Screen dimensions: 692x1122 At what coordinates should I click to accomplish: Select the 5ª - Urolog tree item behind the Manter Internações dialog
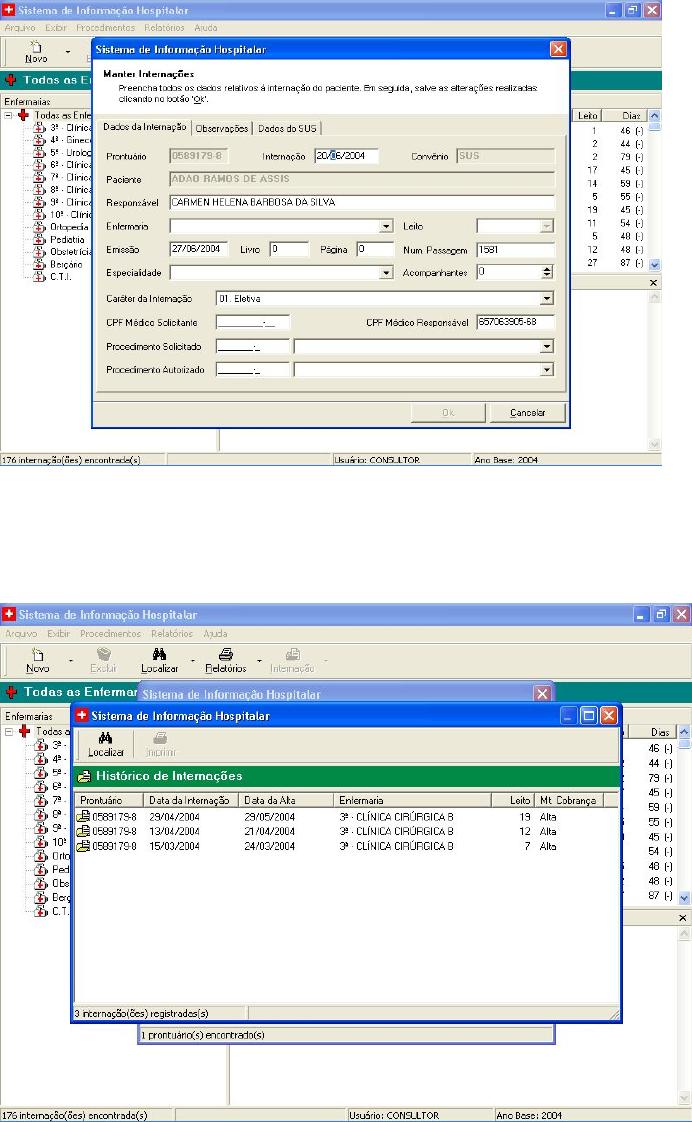(x=71, y=152)
